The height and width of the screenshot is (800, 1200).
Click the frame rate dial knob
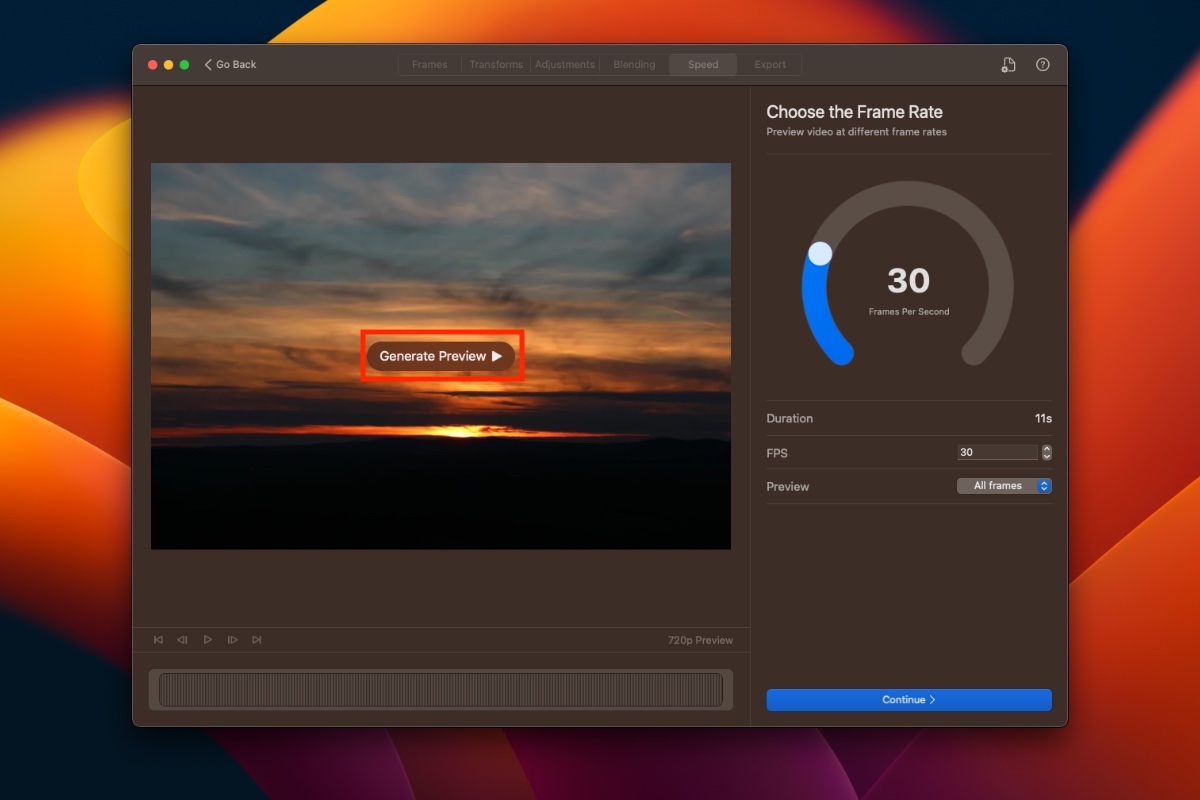(820, 254)
